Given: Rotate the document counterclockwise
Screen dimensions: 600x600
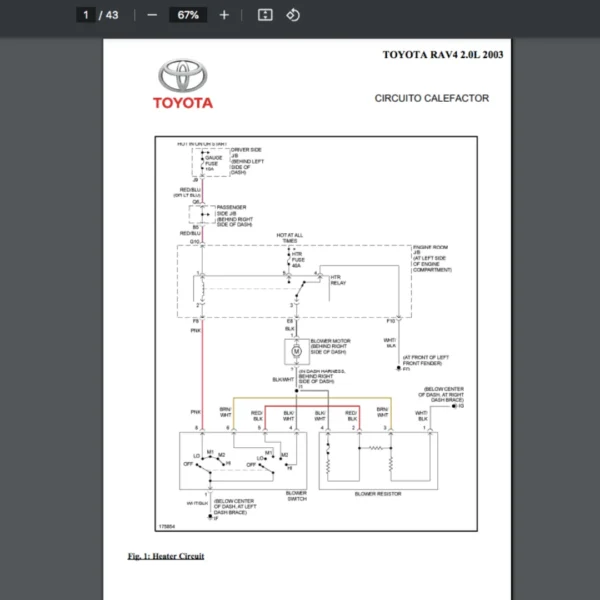Looking at the screenshot, I should [293, 15].
